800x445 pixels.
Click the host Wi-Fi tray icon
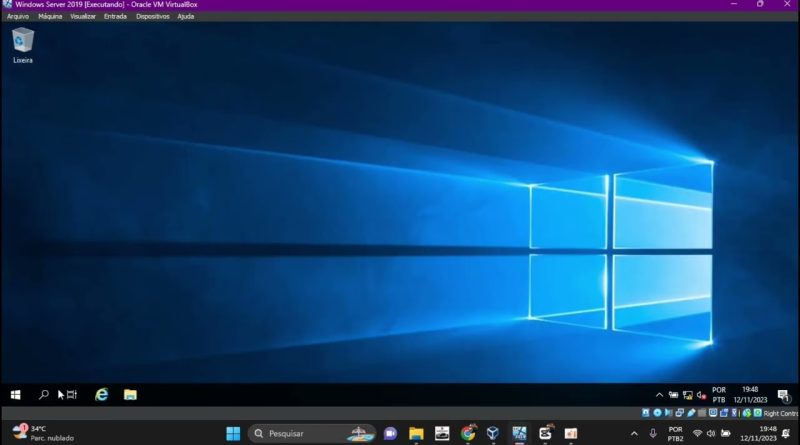pyautogui.click(x=697, y=434)
